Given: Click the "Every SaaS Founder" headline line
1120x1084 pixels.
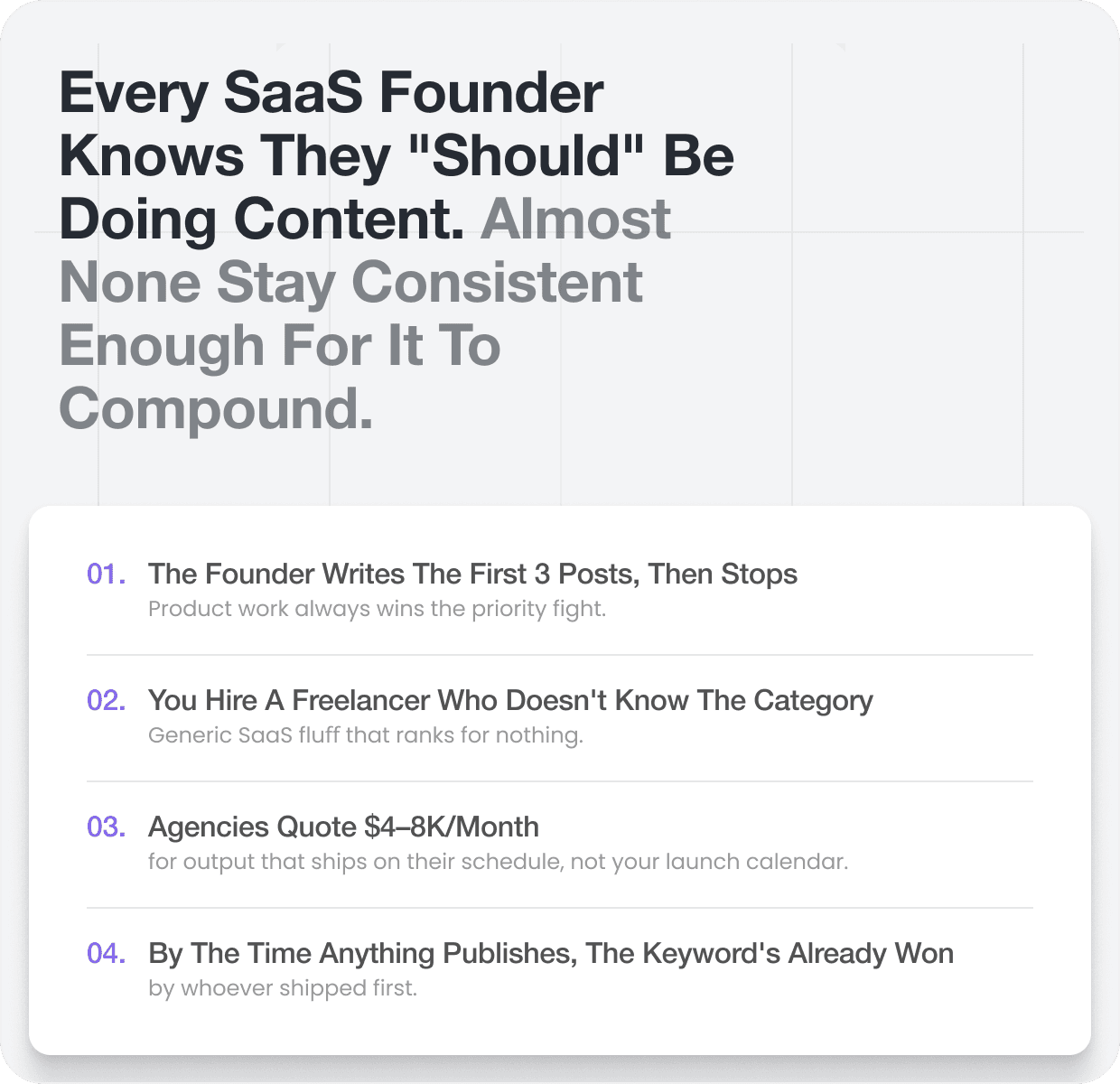Looking at the screenshot, I should [331, 94].
